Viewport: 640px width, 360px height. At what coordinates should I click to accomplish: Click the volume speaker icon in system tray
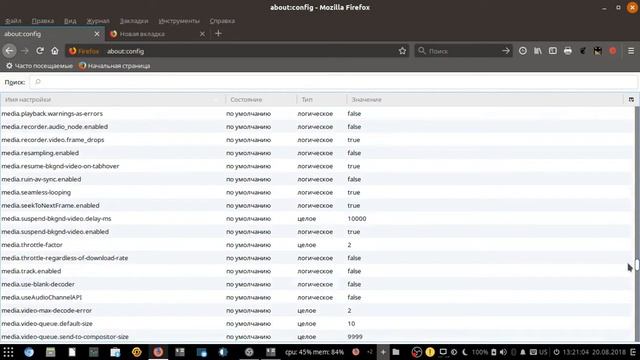tap(503, 352)
